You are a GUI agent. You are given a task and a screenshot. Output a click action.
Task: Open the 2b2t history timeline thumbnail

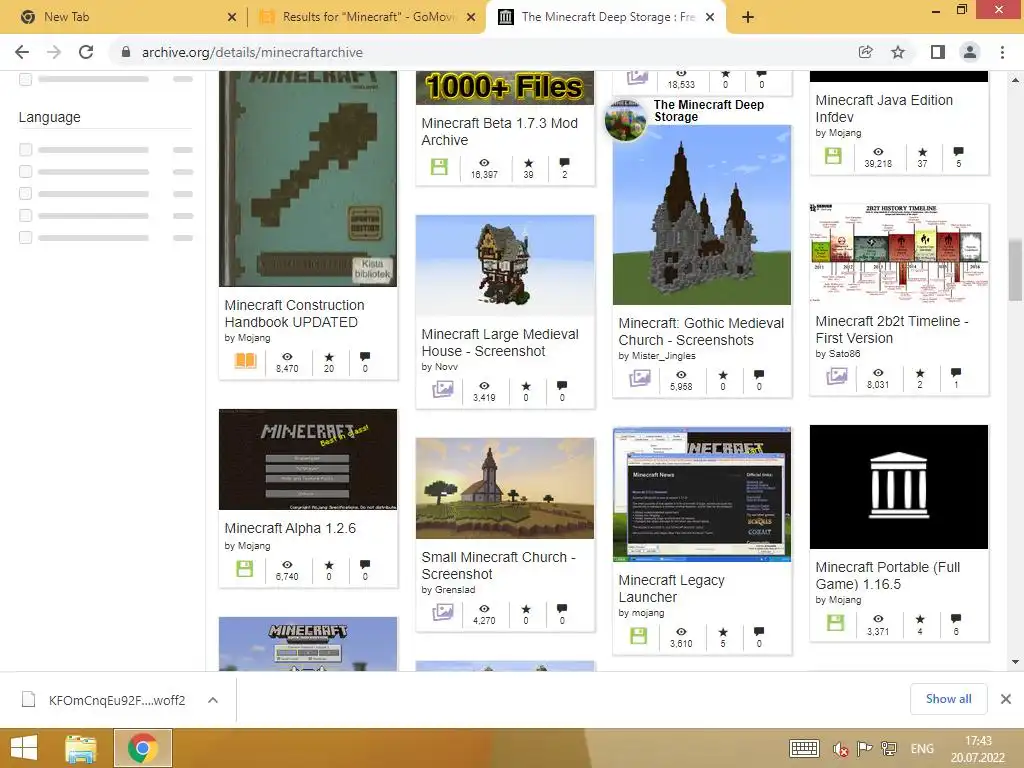click(899, 253)
